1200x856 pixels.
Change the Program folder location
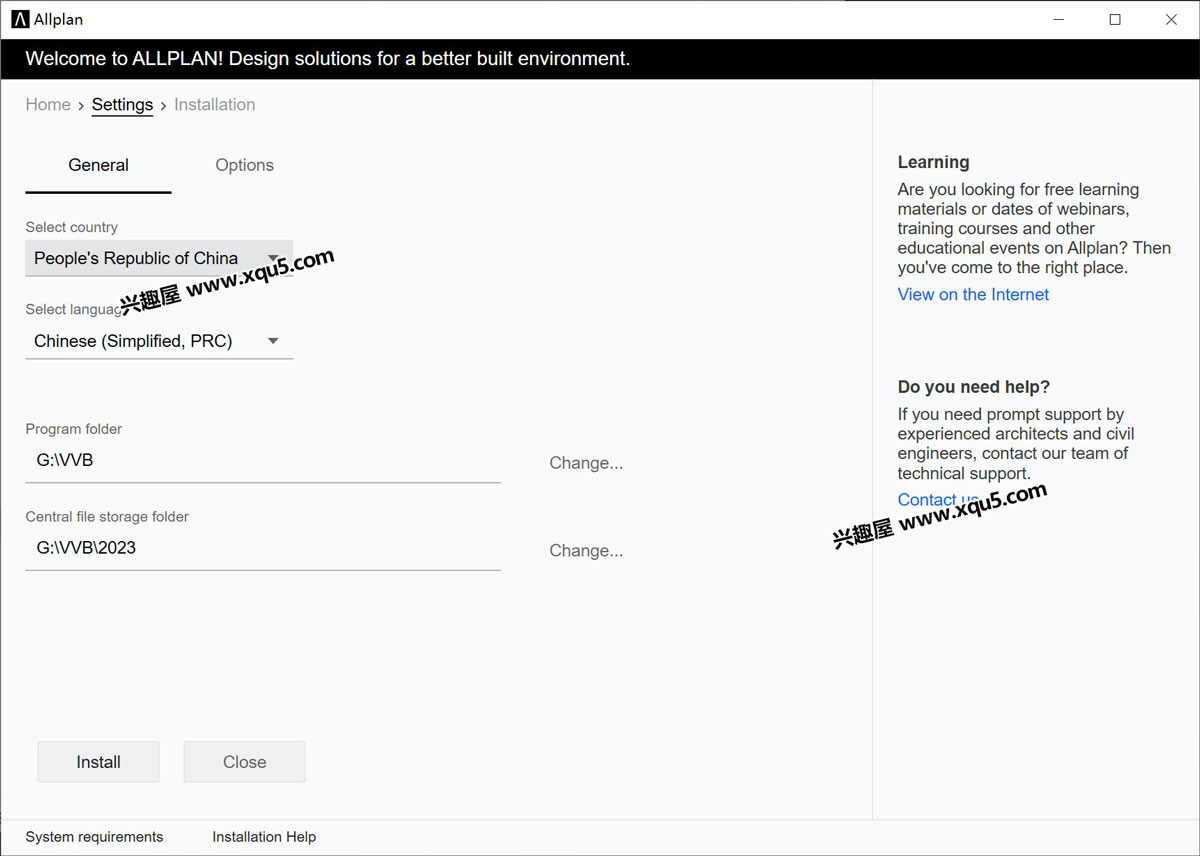586,463
